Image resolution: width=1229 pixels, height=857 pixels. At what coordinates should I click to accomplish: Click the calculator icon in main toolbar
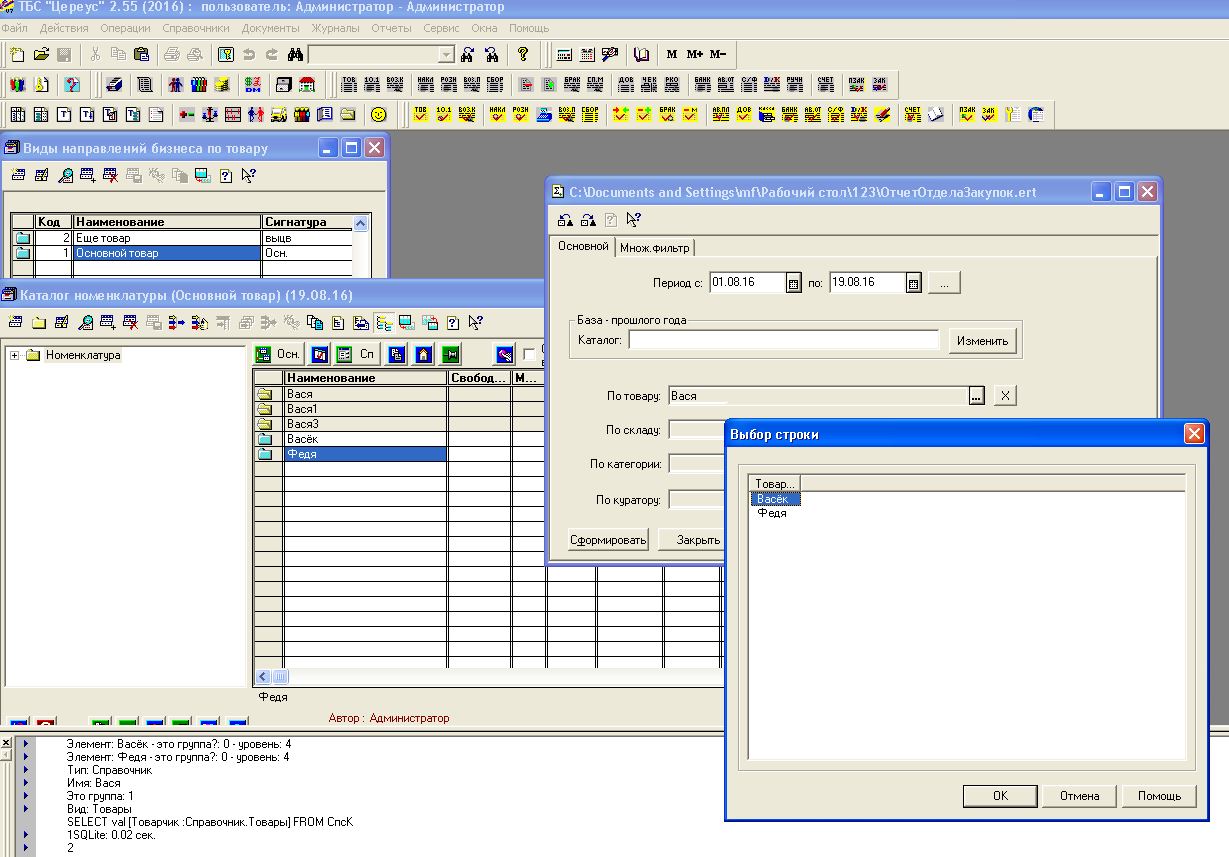coord(565,54)
